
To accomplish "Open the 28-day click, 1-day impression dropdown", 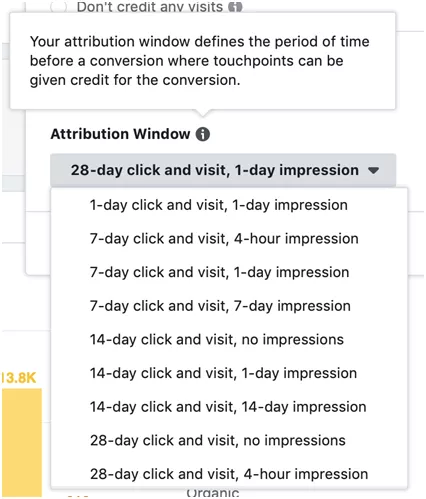I will pos(223,170).
